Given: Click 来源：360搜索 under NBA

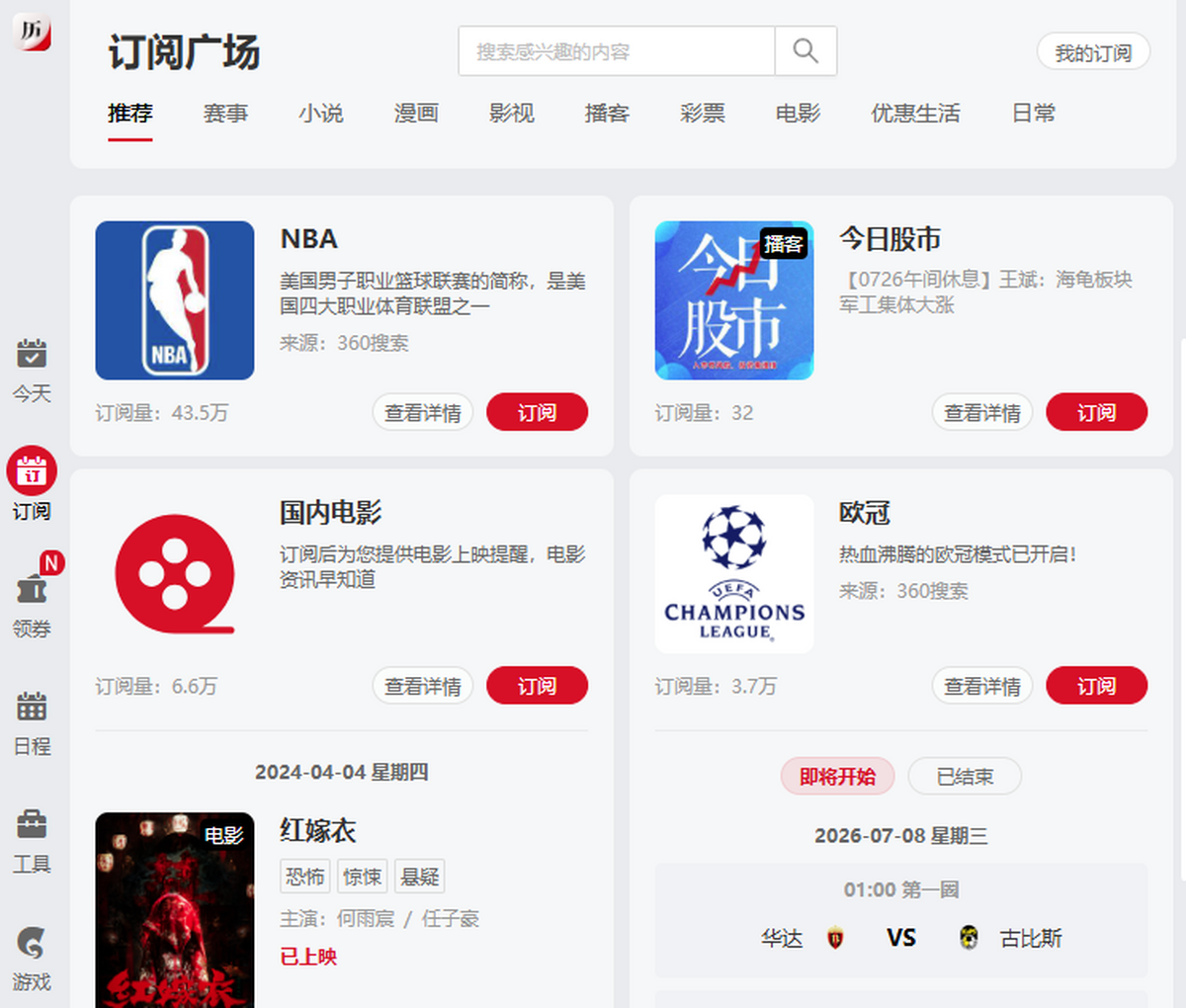Looking at the screenshot, I should click(x=344, y=343).
